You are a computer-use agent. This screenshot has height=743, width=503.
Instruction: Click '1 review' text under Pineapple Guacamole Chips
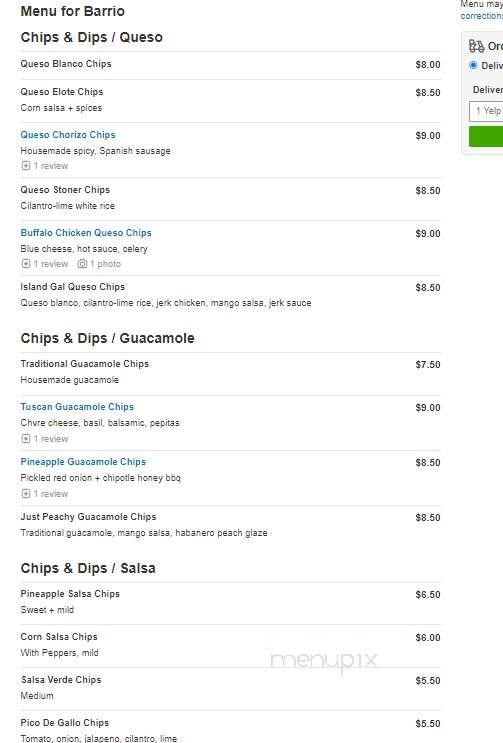click(51, 494)
